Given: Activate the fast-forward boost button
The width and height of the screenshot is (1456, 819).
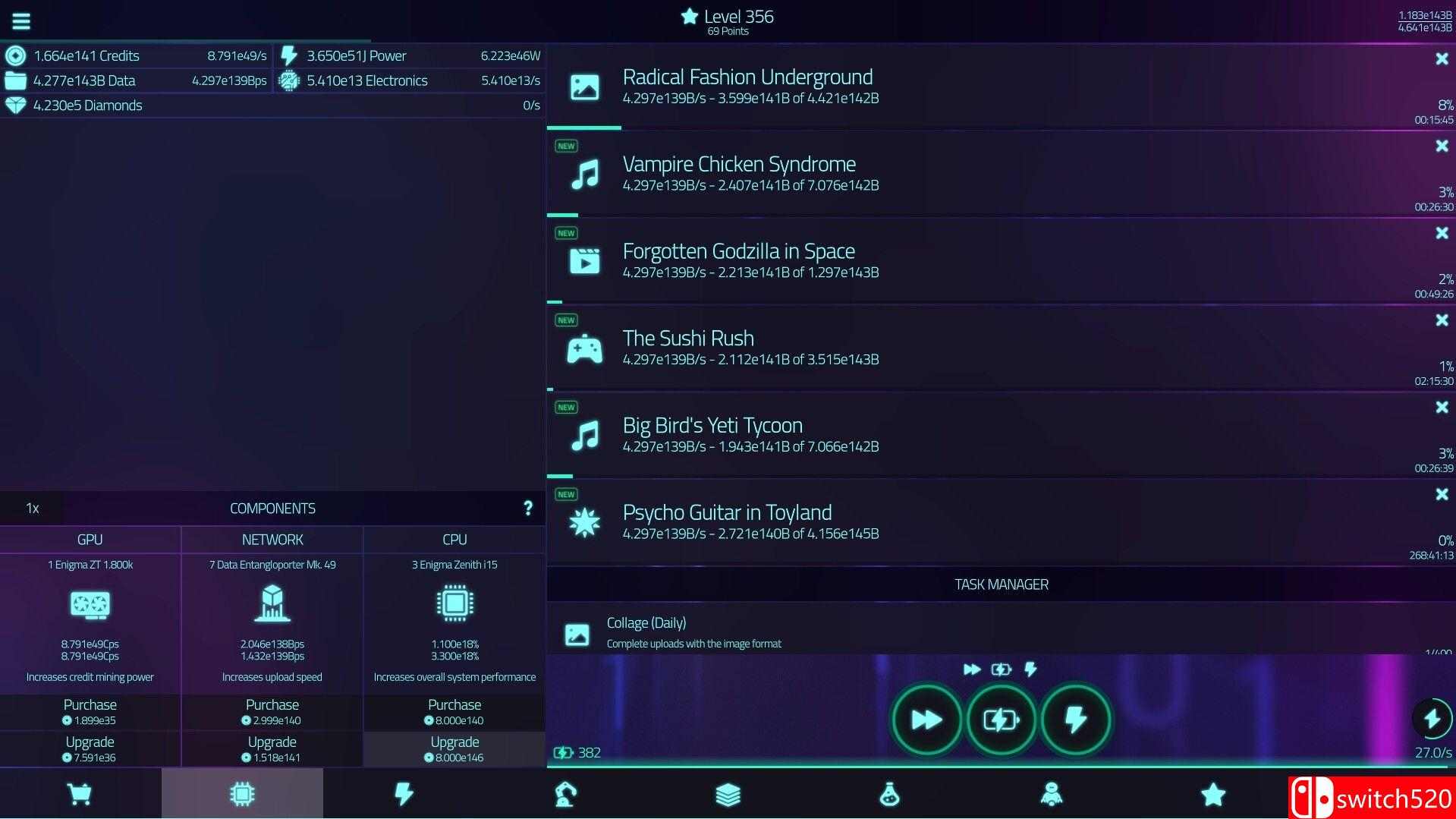Looking at the screenshot, I should [926, 720].
